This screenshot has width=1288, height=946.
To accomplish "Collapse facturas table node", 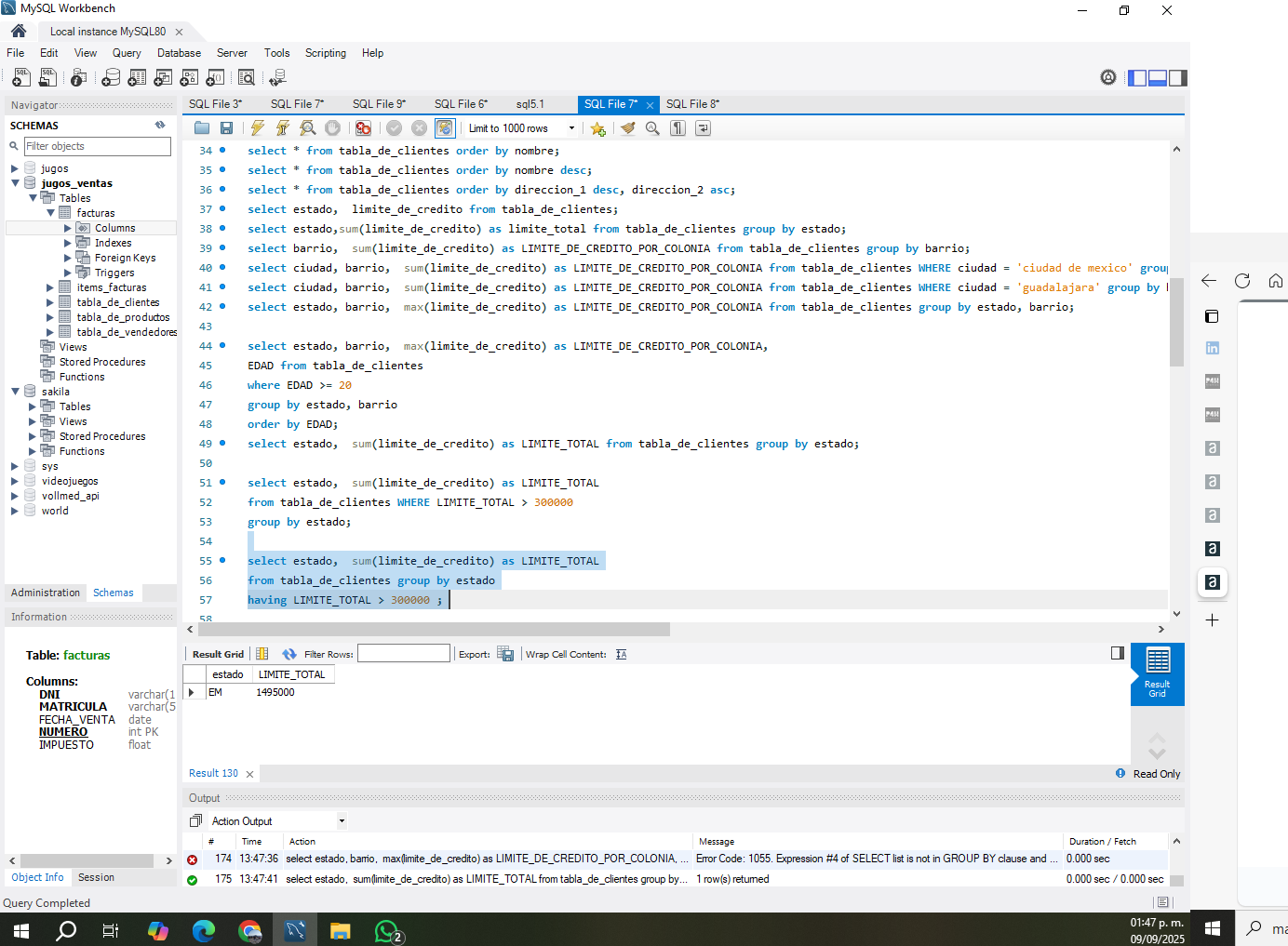I will pyautogui.click(x=51, y=213).
